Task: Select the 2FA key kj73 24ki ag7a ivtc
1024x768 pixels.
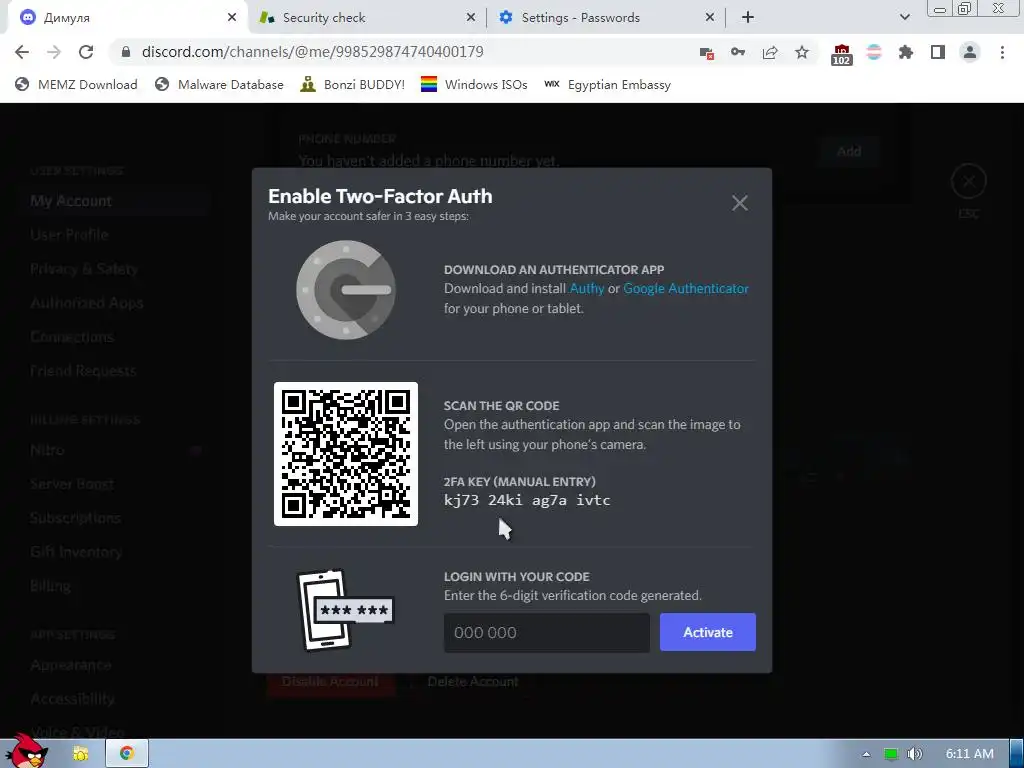Action: pyautogui.click(x=527, y=500)
